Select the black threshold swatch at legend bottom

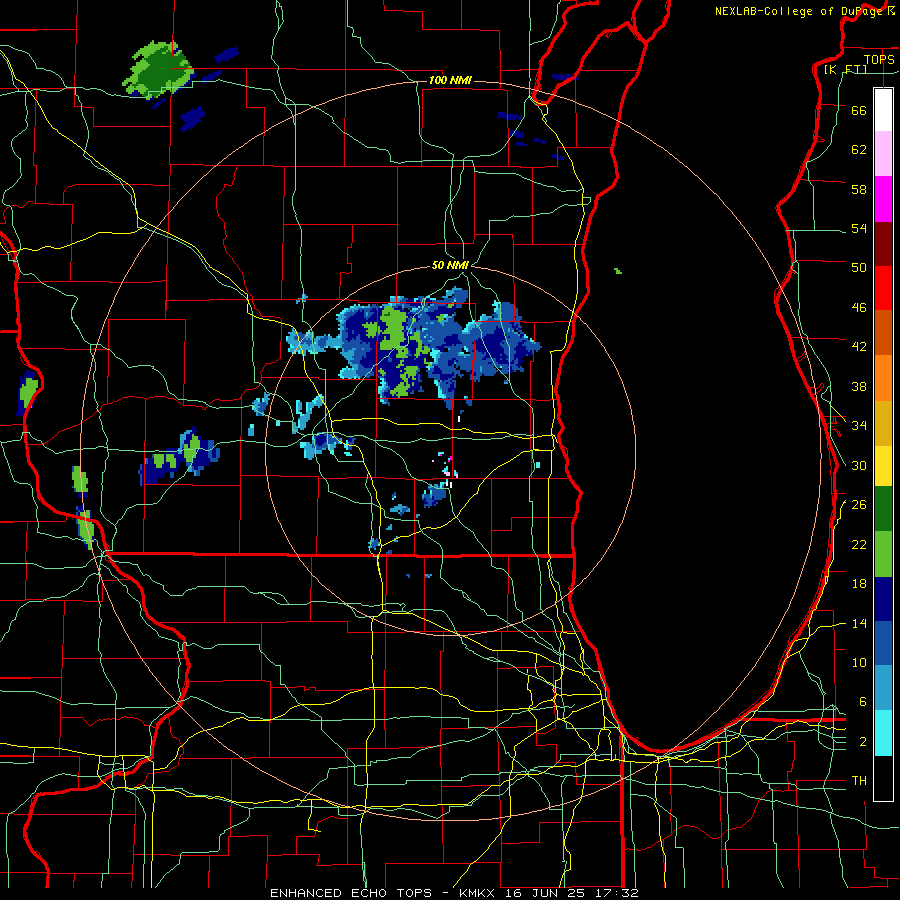(883, 778)
